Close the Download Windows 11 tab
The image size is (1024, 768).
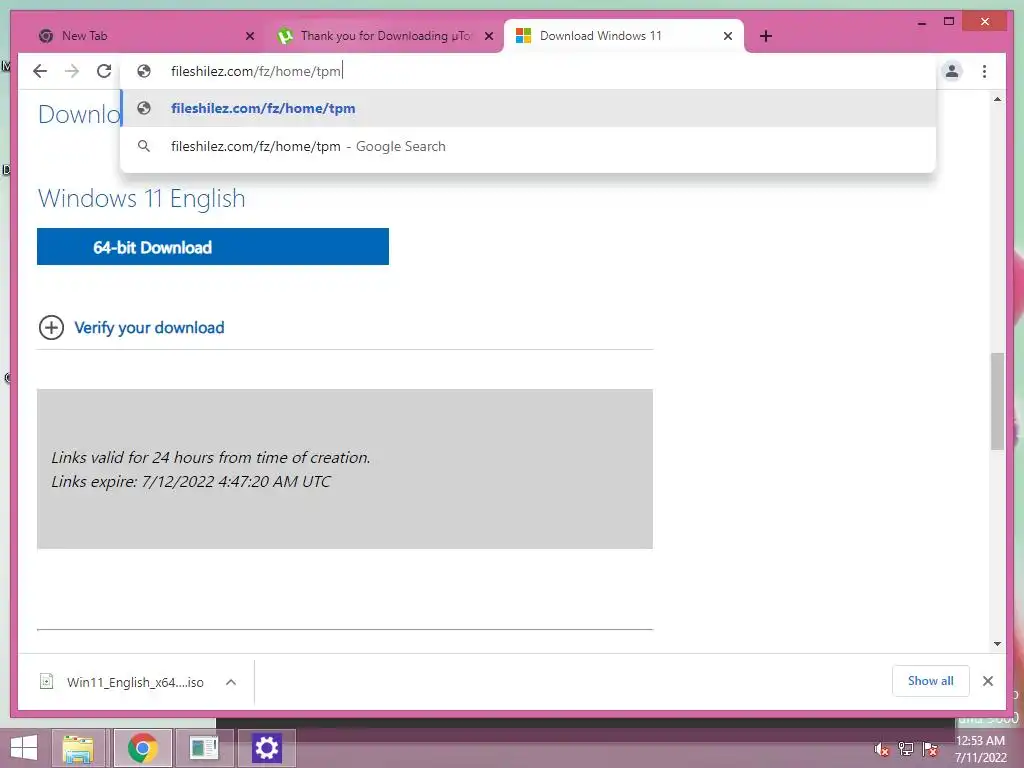click(x=728, y=36)
